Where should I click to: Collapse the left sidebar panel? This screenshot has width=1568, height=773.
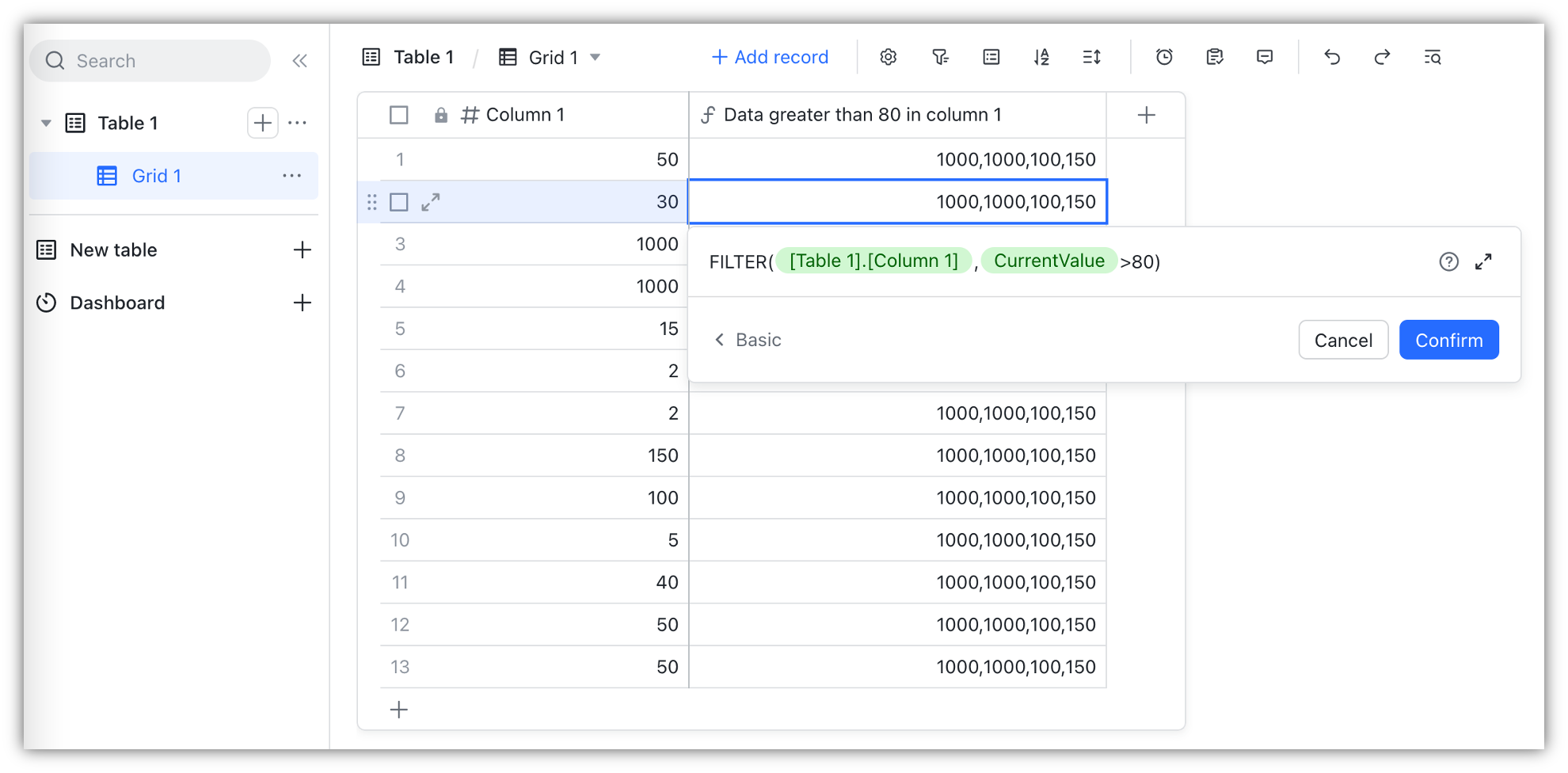coord(299,61)
